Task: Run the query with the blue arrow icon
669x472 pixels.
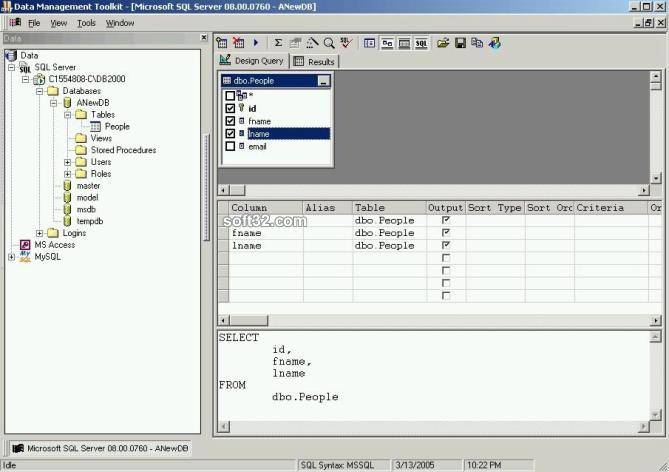Action: [x=256, y=43]
